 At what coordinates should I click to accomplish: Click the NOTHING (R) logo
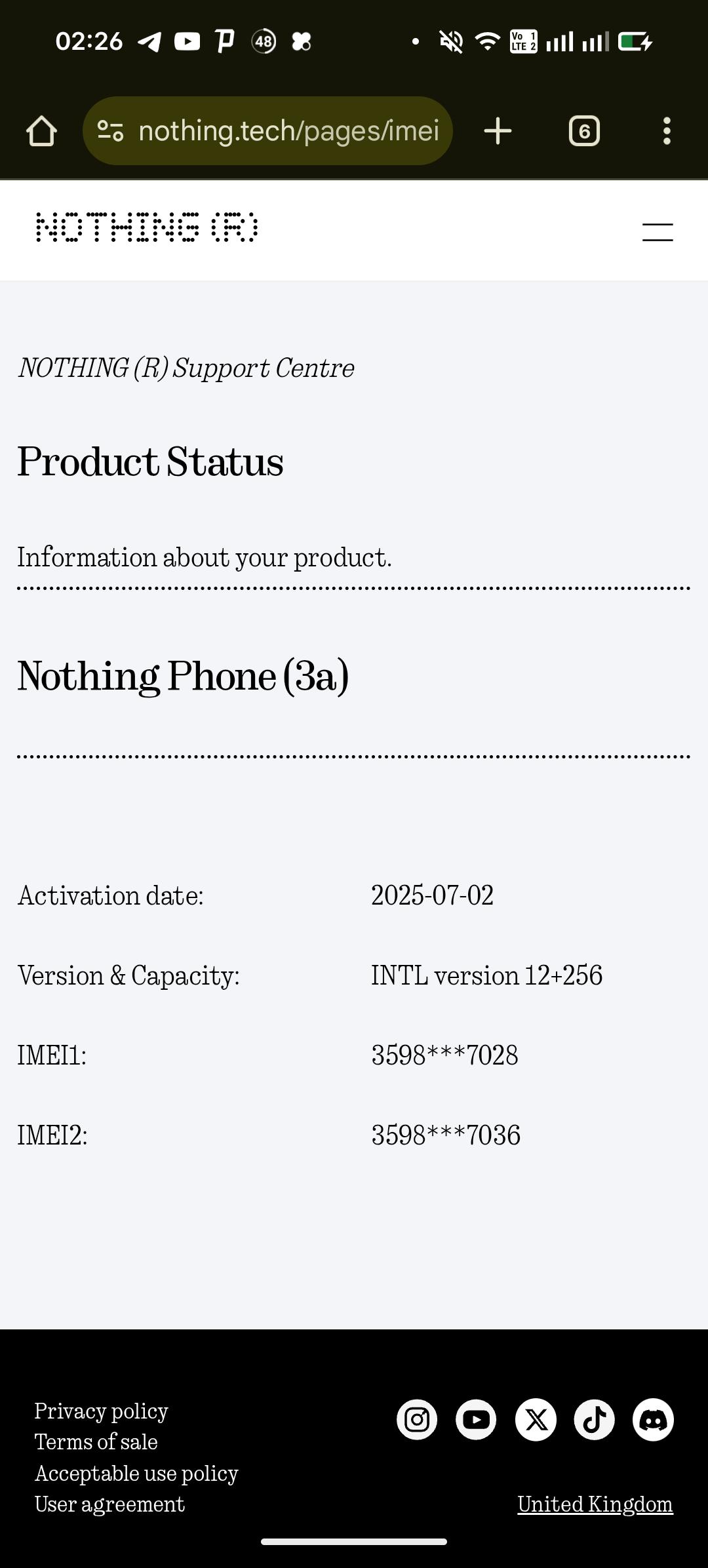pos(147,227)
